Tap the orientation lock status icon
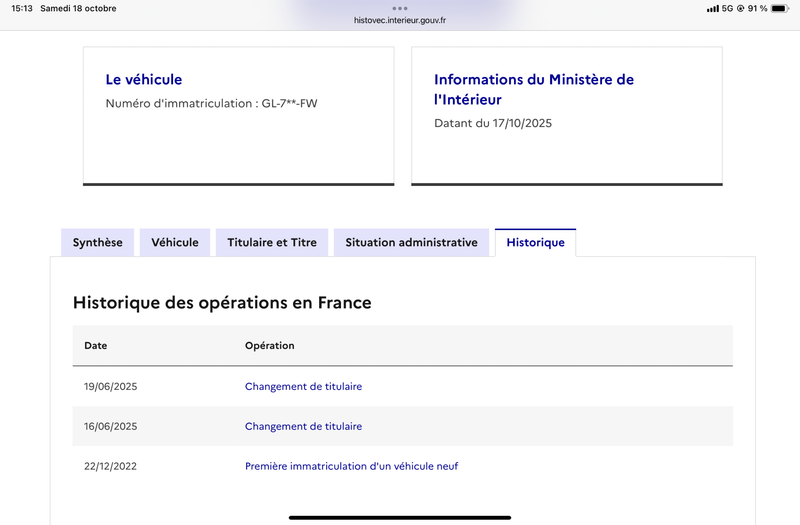This screenshot has width=800, height=525. tap(741, 8)
